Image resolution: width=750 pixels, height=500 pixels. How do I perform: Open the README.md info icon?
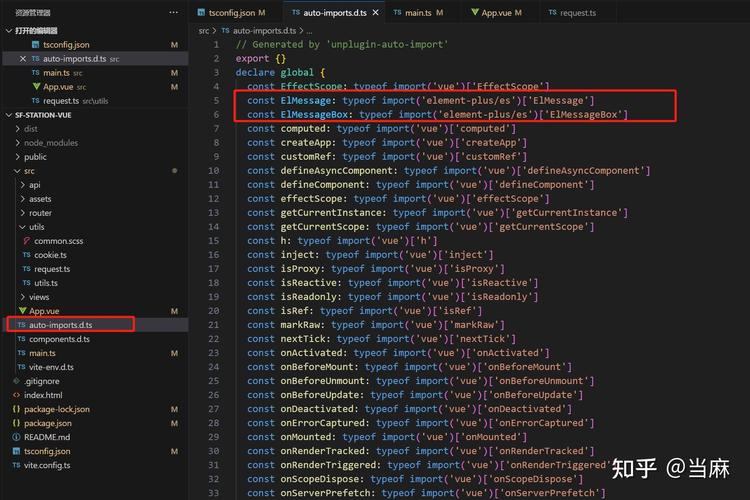click(16, 437)
